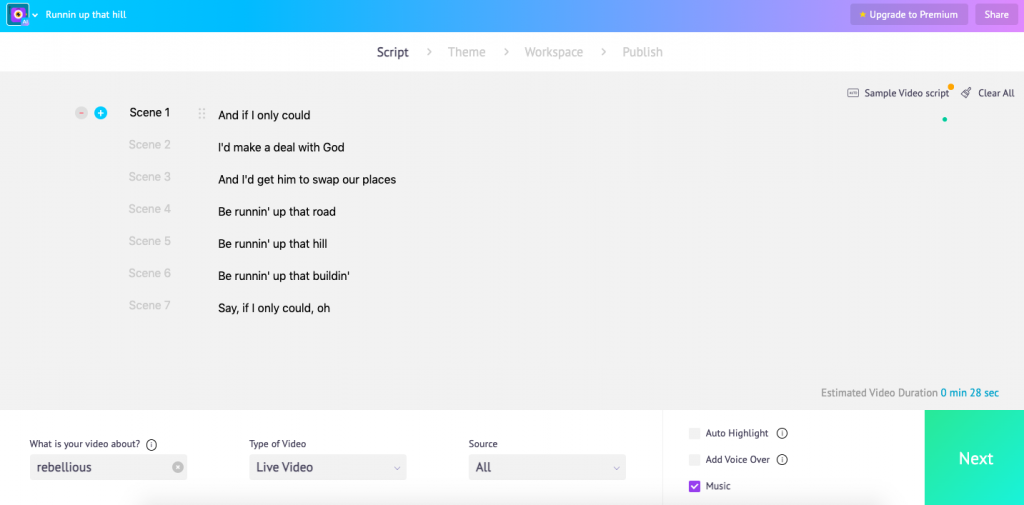The width and height of the screenshot is (1024, 505).
Task: Click the Next button
Action: coord(975,458)
